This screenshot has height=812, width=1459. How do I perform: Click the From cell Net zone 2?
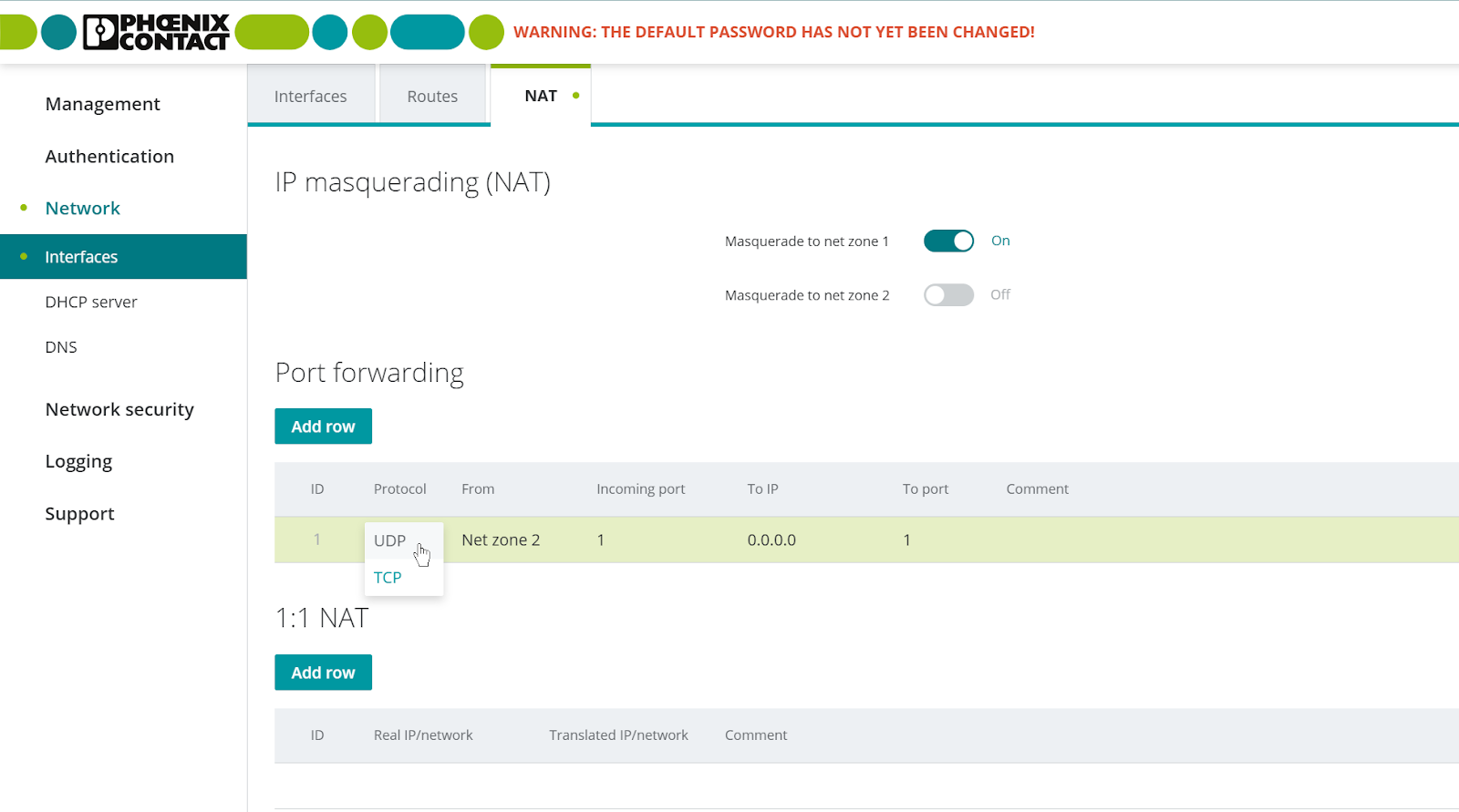tap(501, 540)
